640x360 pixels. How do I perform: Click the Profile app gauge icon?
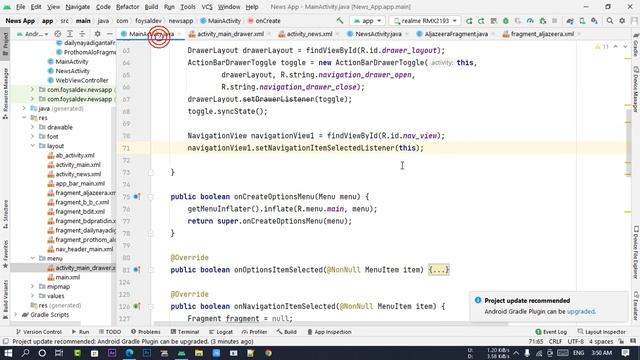530,21
